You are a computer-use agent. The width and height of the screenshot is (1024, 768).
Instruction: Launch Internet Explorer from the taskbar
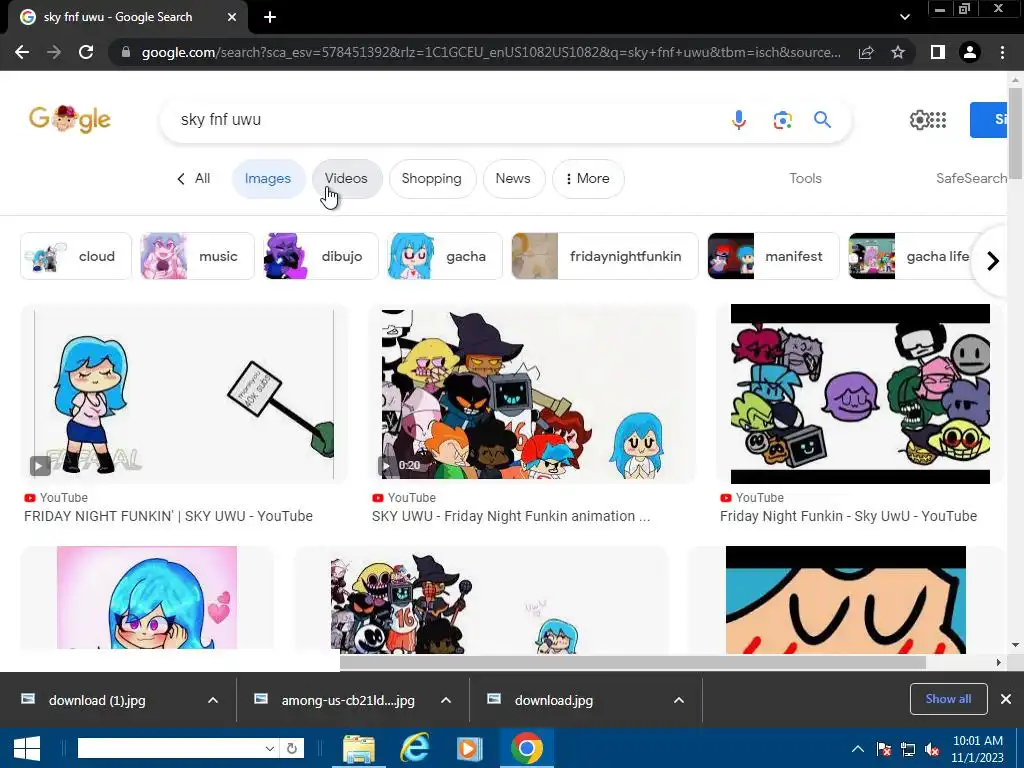coord(414,748)
